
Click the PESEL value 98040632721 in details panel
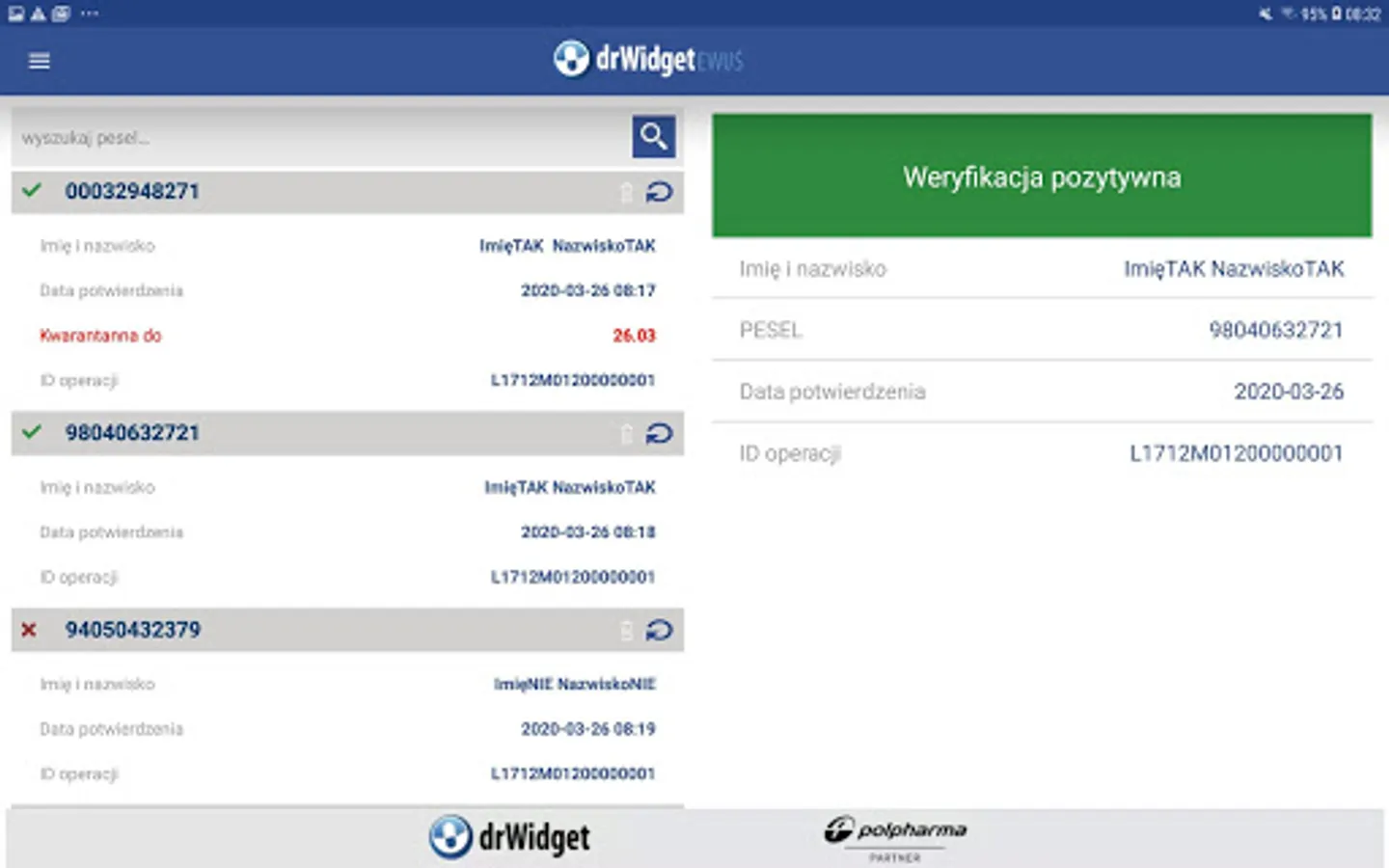1276,331
